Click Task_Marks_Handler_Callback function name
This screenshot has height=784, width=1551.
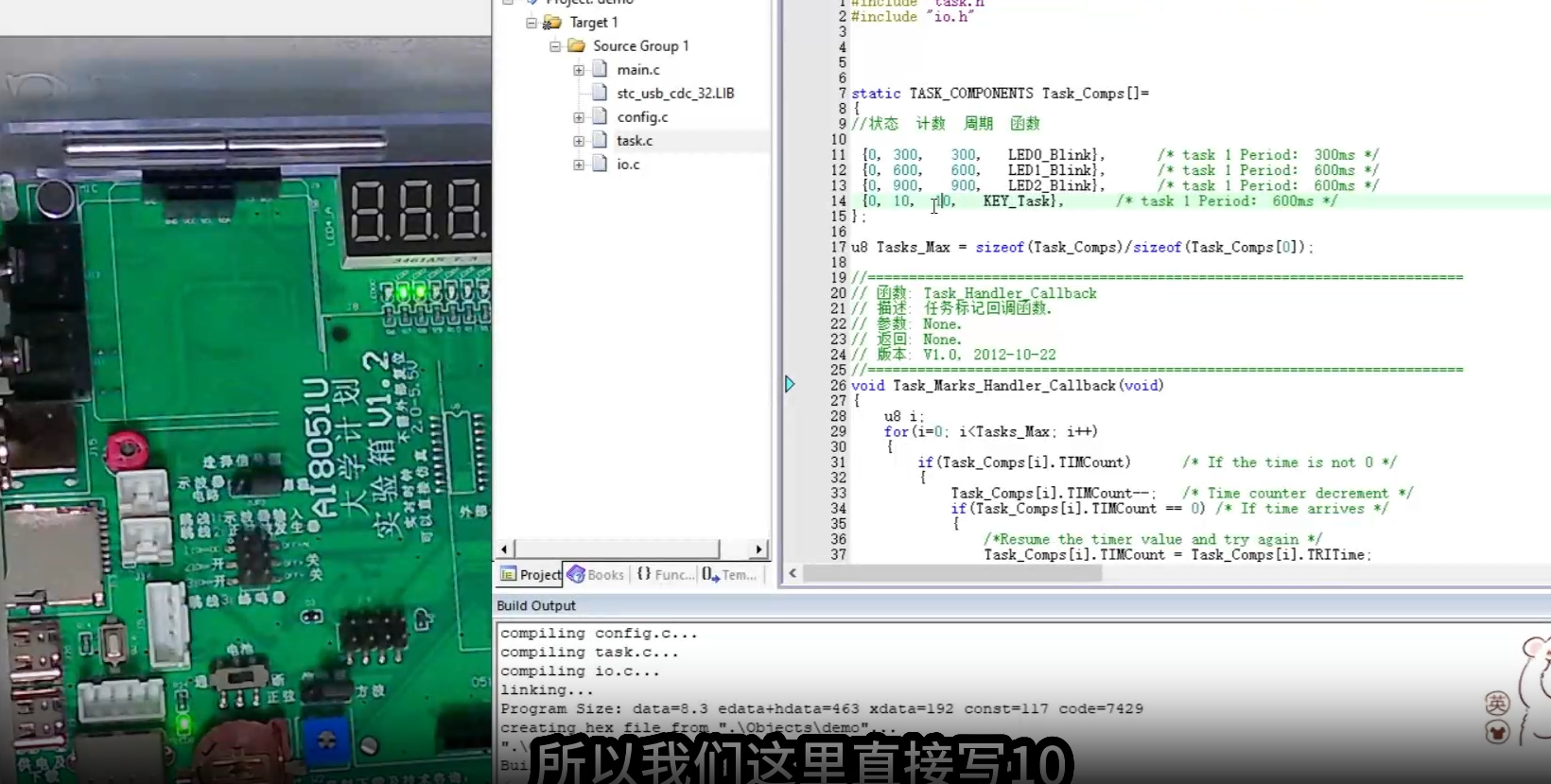pos(1004,386)
